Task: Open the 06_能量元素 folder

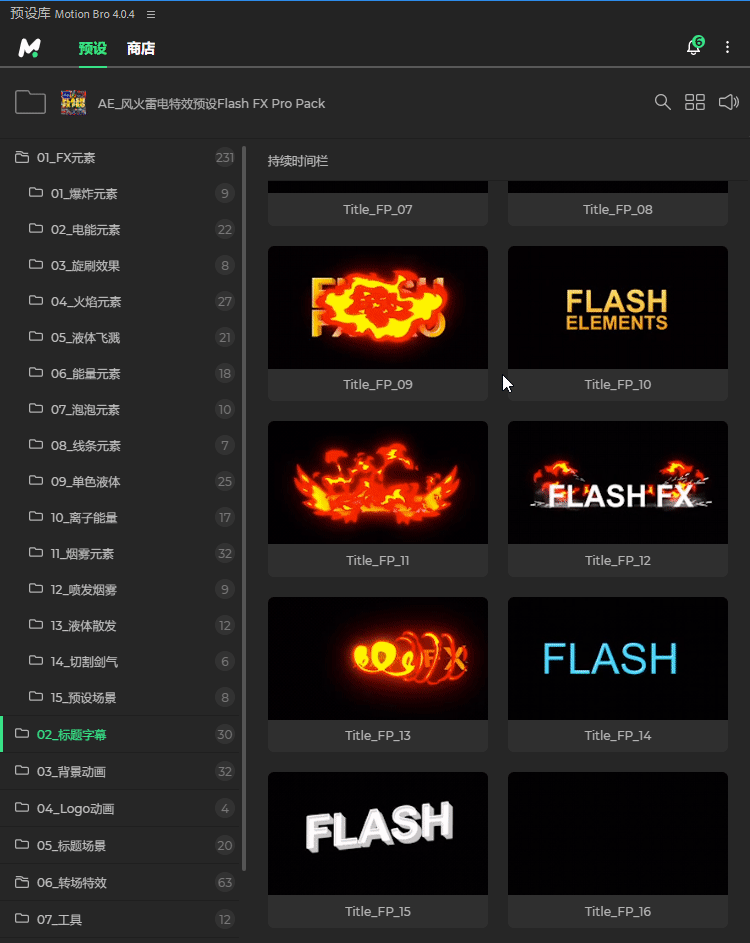Action: pyautogui.click(x=120, y=373)
